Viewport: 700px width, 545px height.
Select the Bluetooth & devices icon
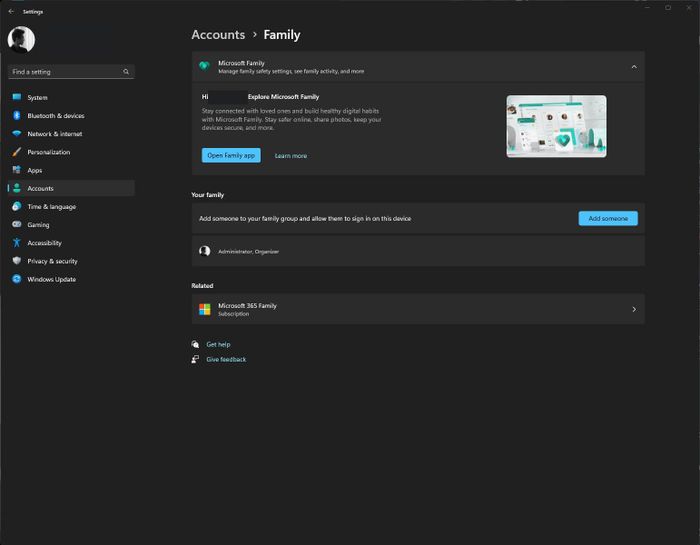17,116
